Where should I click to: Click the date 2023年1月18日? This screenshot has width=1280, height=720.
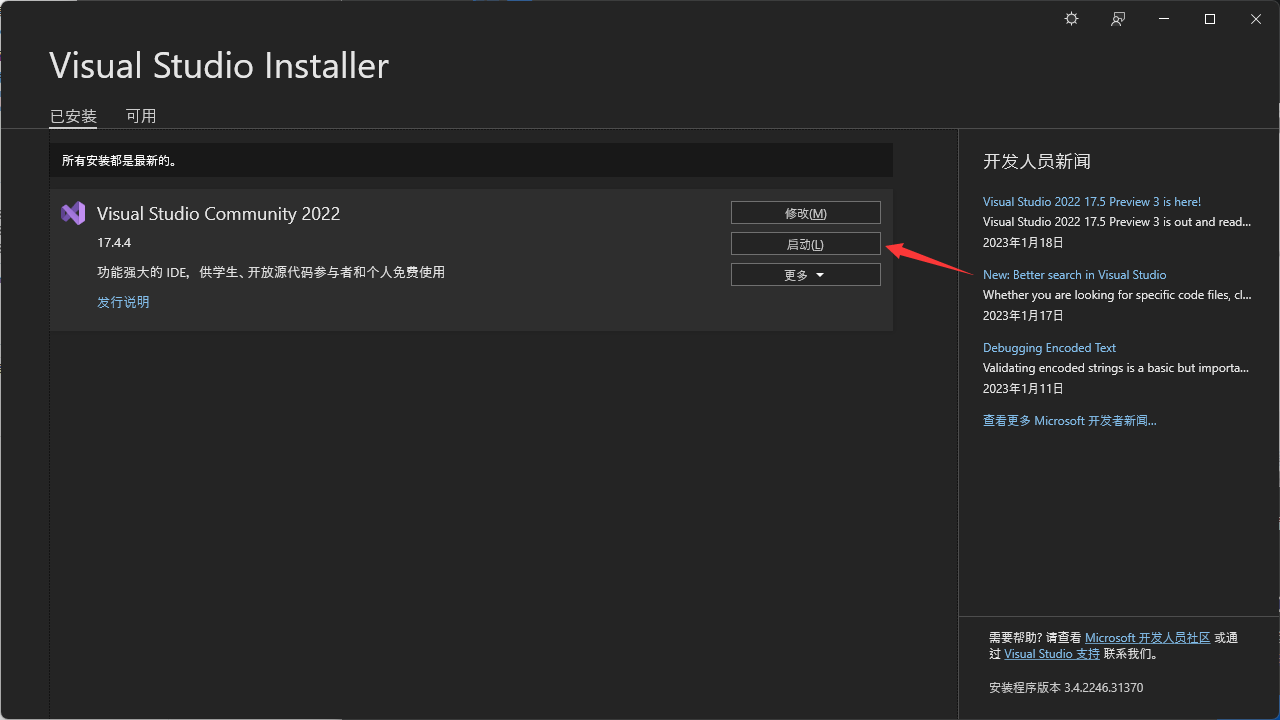1023,243
